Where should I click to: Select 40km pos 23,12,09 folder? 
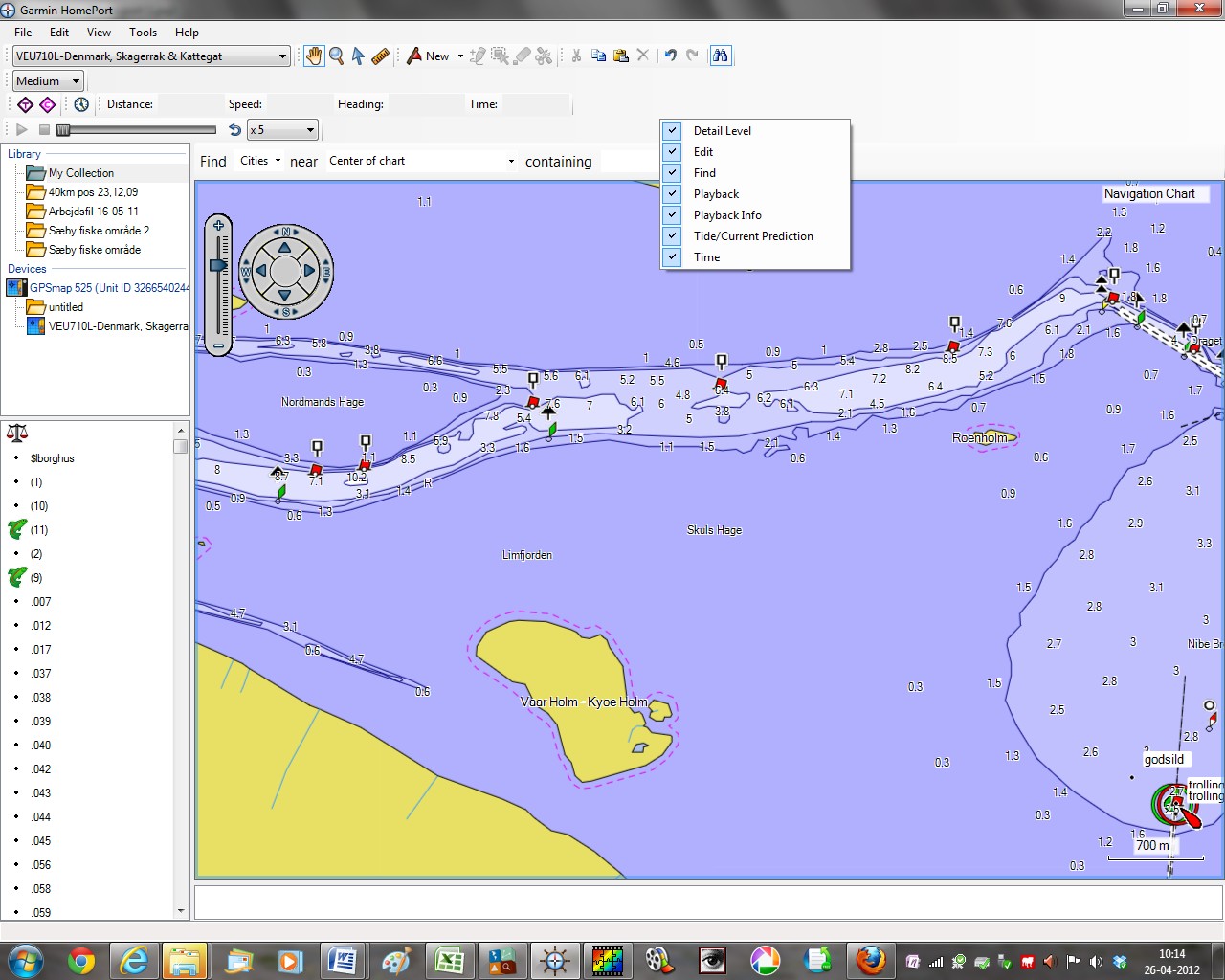click(x=93, y=192)
